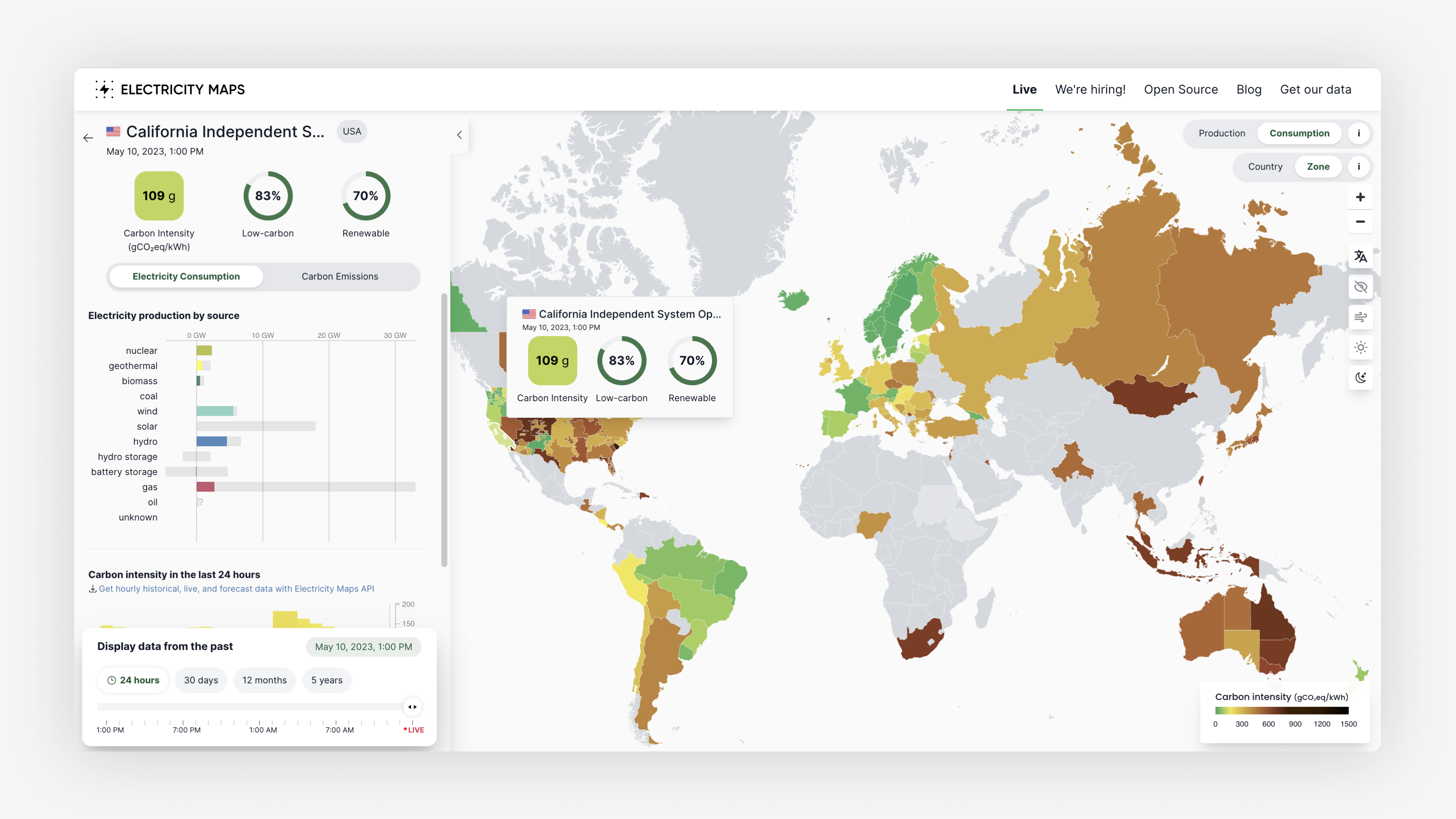Screen dimensions: 1456x819
Task: Select the Electricity Consumption tab
Action: pyautogui.click(x=186, y=276)
